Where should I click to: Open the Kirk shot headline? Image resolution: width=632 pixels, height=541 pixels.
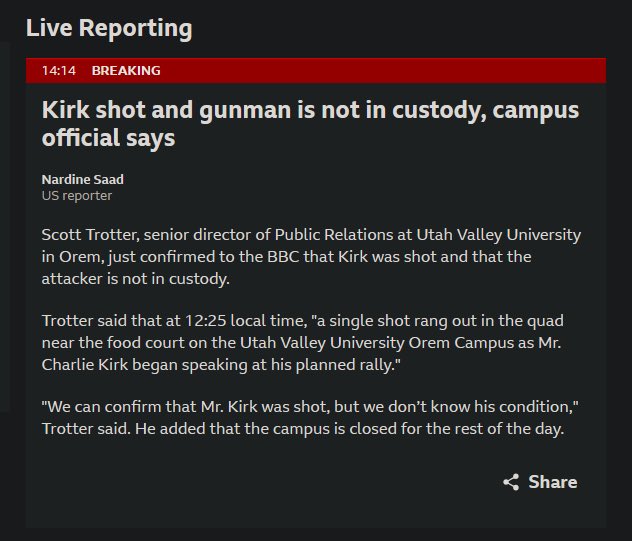[310, 123]
